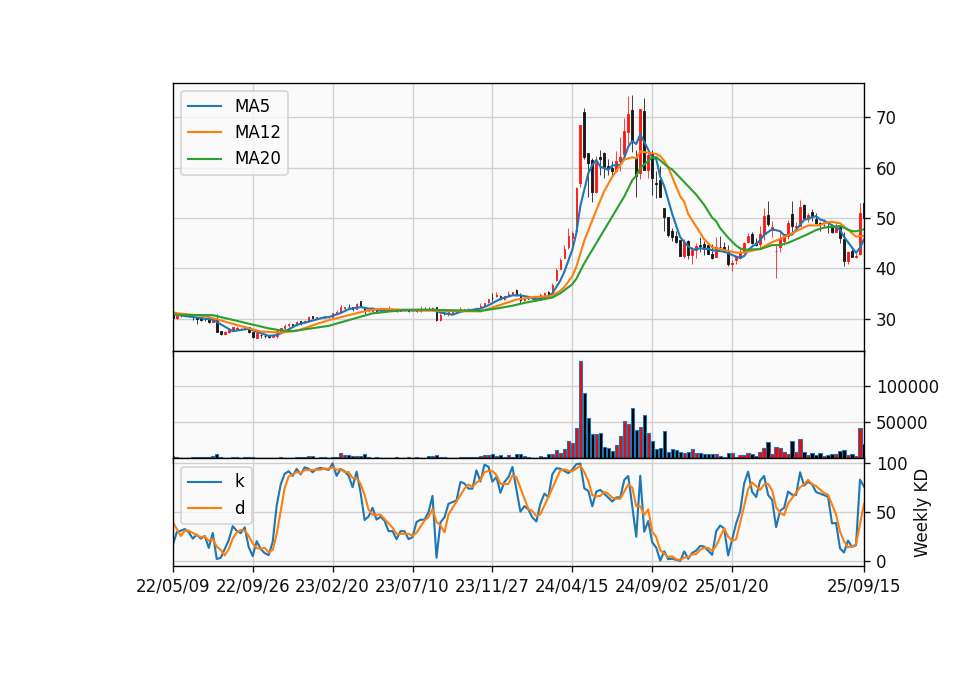The image size is (960, 690).
Task: Click the KD axis value 100
Action: pyautogui.click(x=892, y=464)
